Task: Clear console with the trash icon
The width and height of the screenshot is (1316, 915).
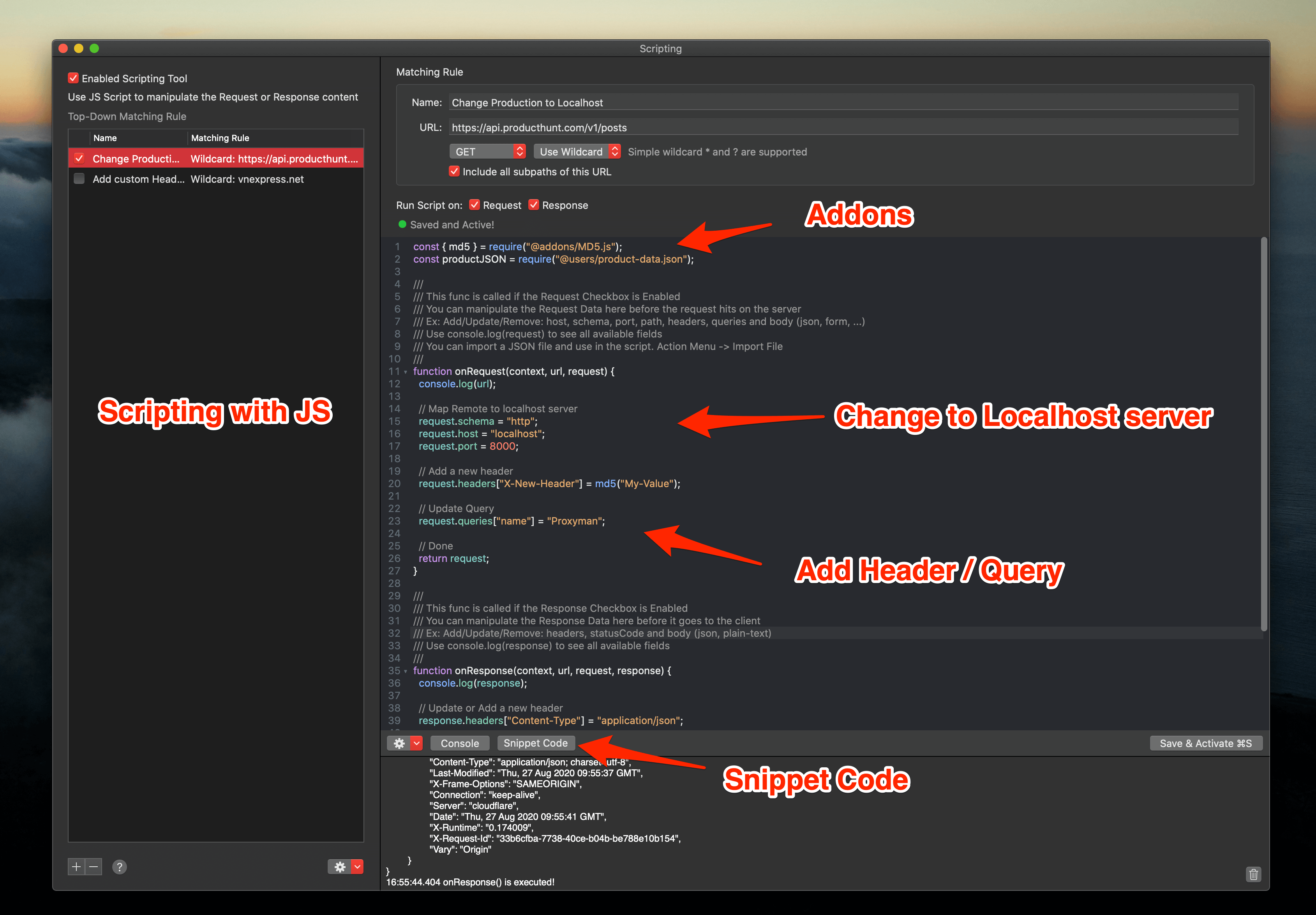Action: click(x=1254, y=874)
